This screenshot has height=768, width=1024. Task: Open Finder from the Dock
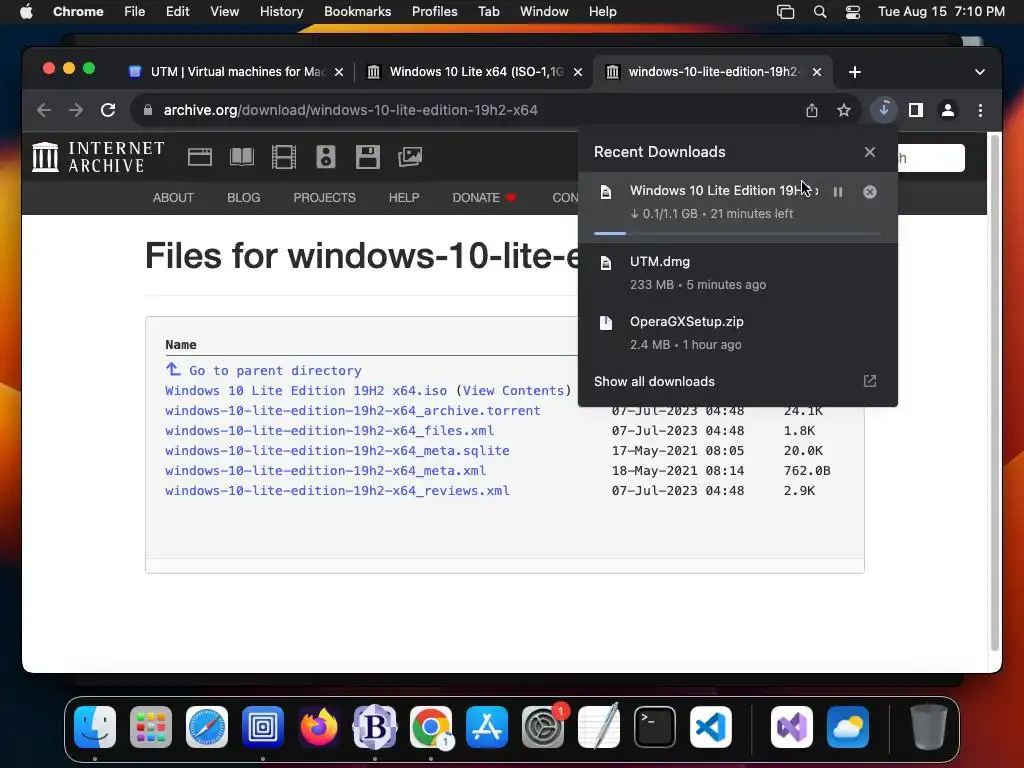95,727
